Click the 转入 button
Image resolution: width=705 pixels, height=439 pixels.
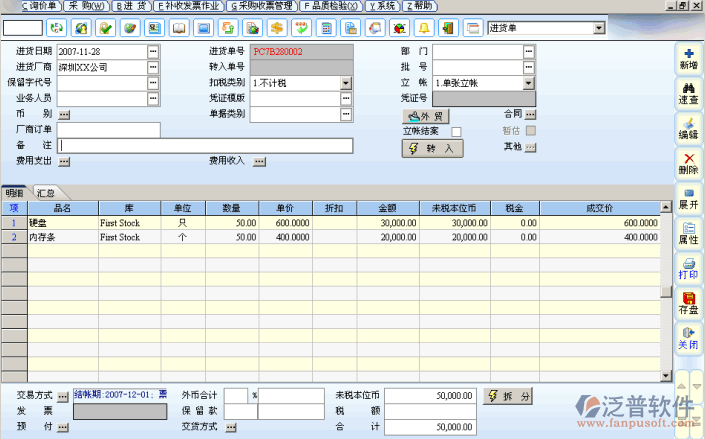pyautogui.click(x=432, y=148)
